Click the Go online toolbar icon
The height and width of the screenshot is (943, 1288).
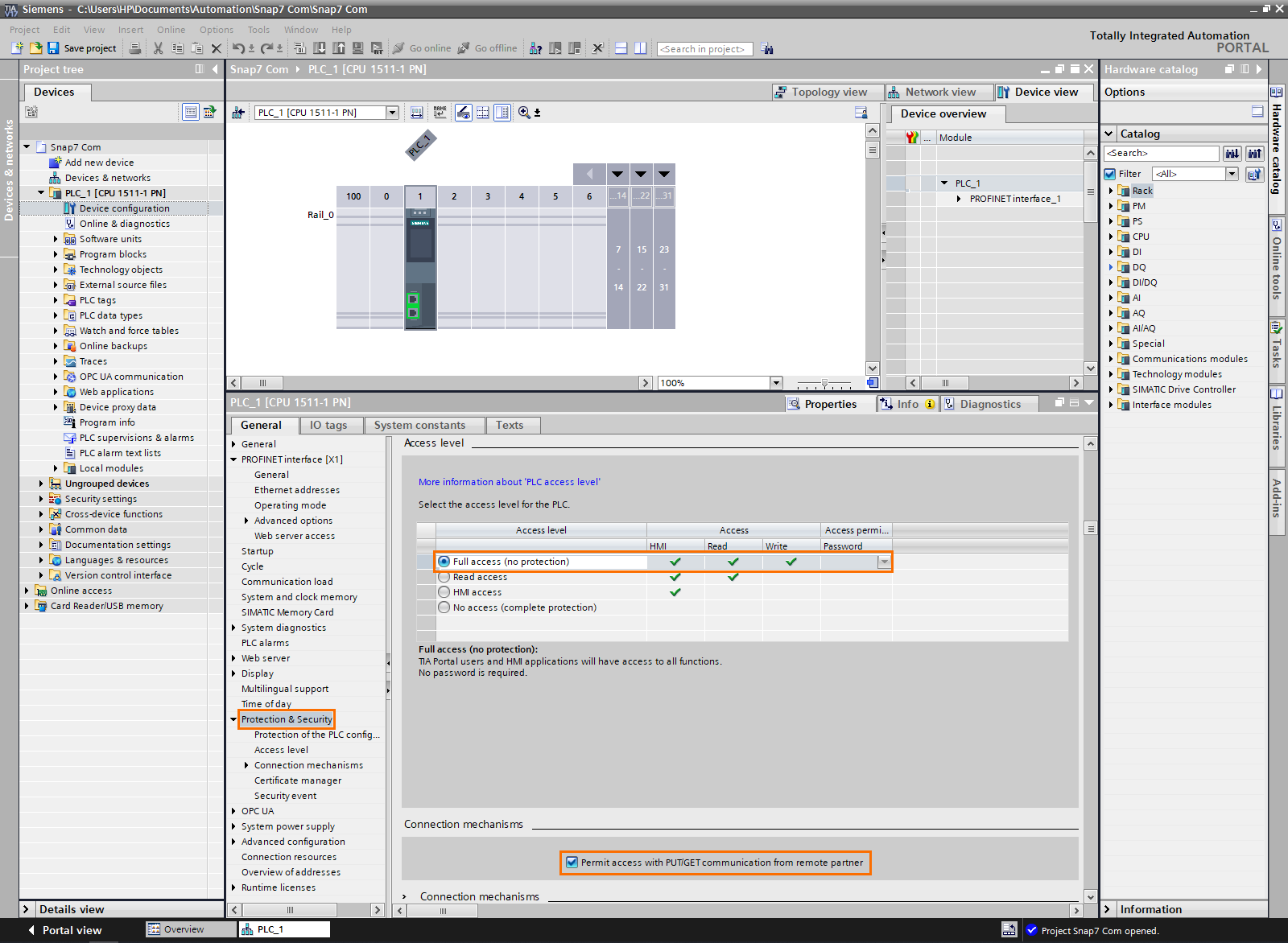point(398,48)
